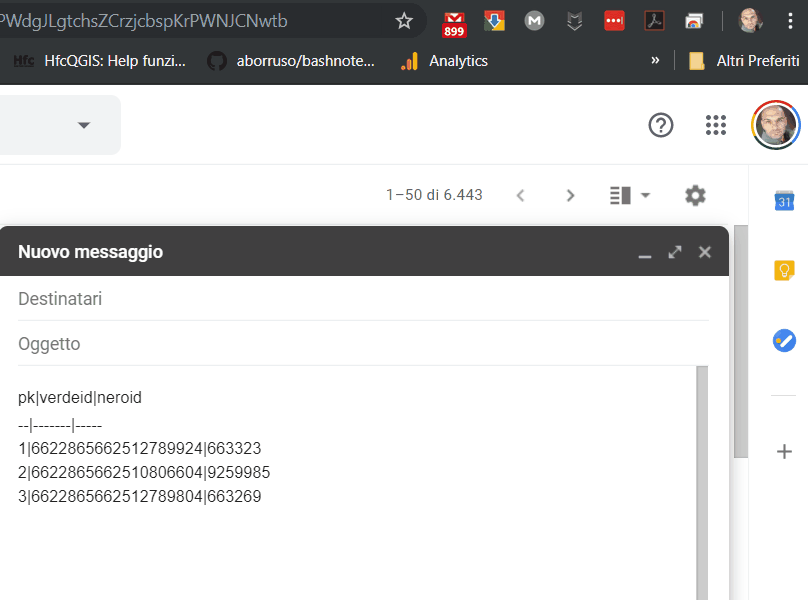Expand the search options dropdown arrow
Screen dimensions: 808x600
click(x=84, y=125)
